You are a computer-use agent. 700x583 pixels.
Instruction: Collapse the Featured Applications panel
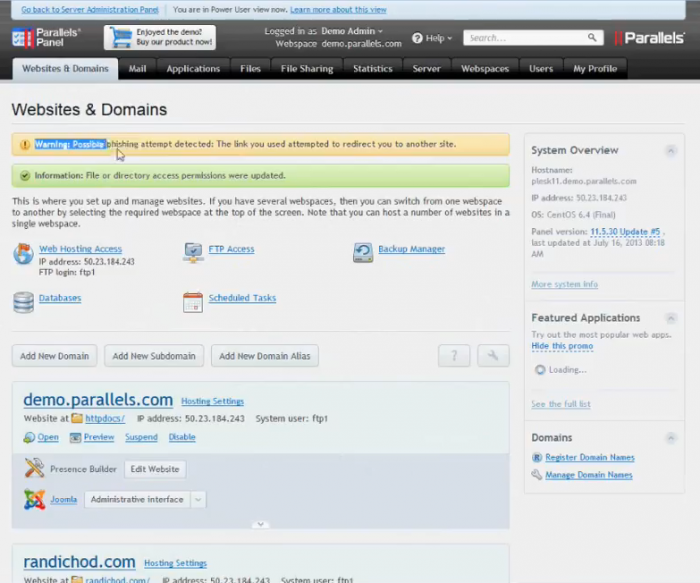click(670, 318)
